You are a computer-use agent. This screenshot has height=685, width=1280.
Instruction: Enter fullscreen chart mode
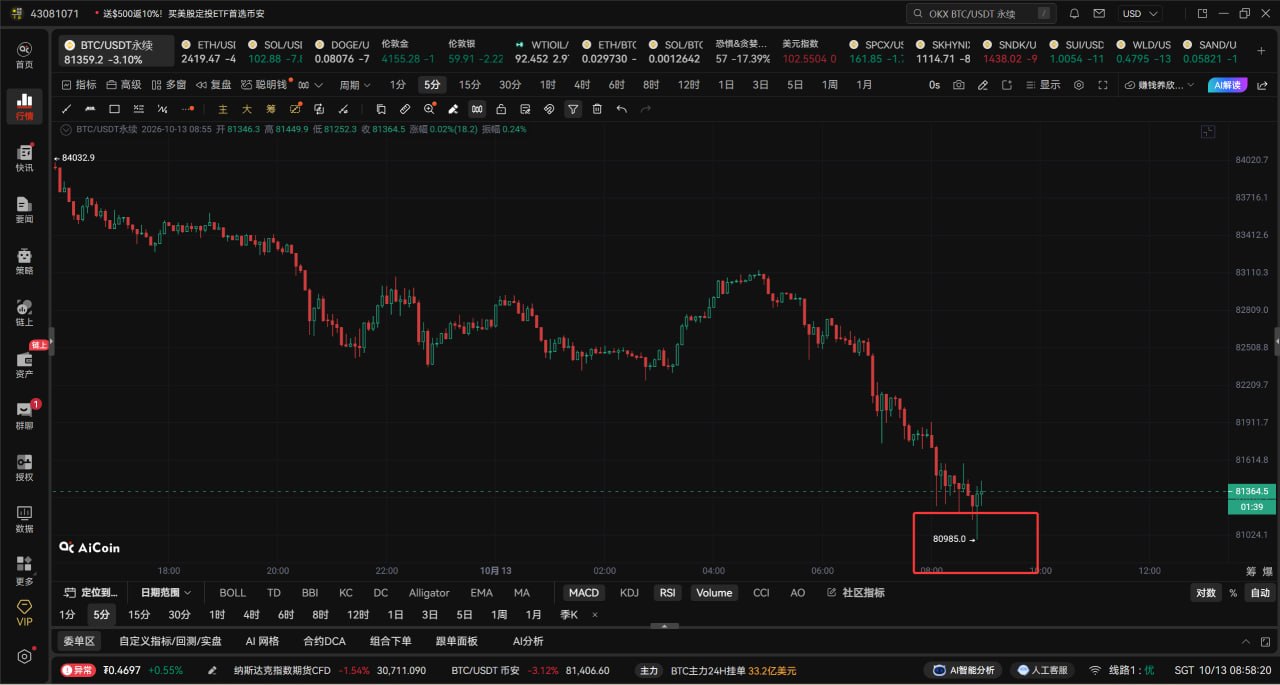(1103, 85)
